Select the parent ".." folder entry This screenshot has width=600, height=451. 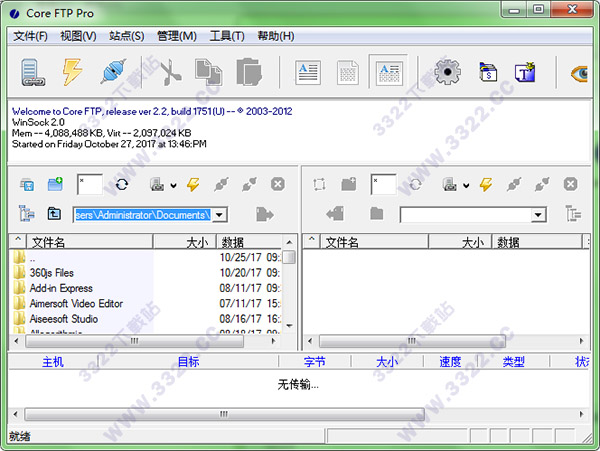[x=33, y=258]
